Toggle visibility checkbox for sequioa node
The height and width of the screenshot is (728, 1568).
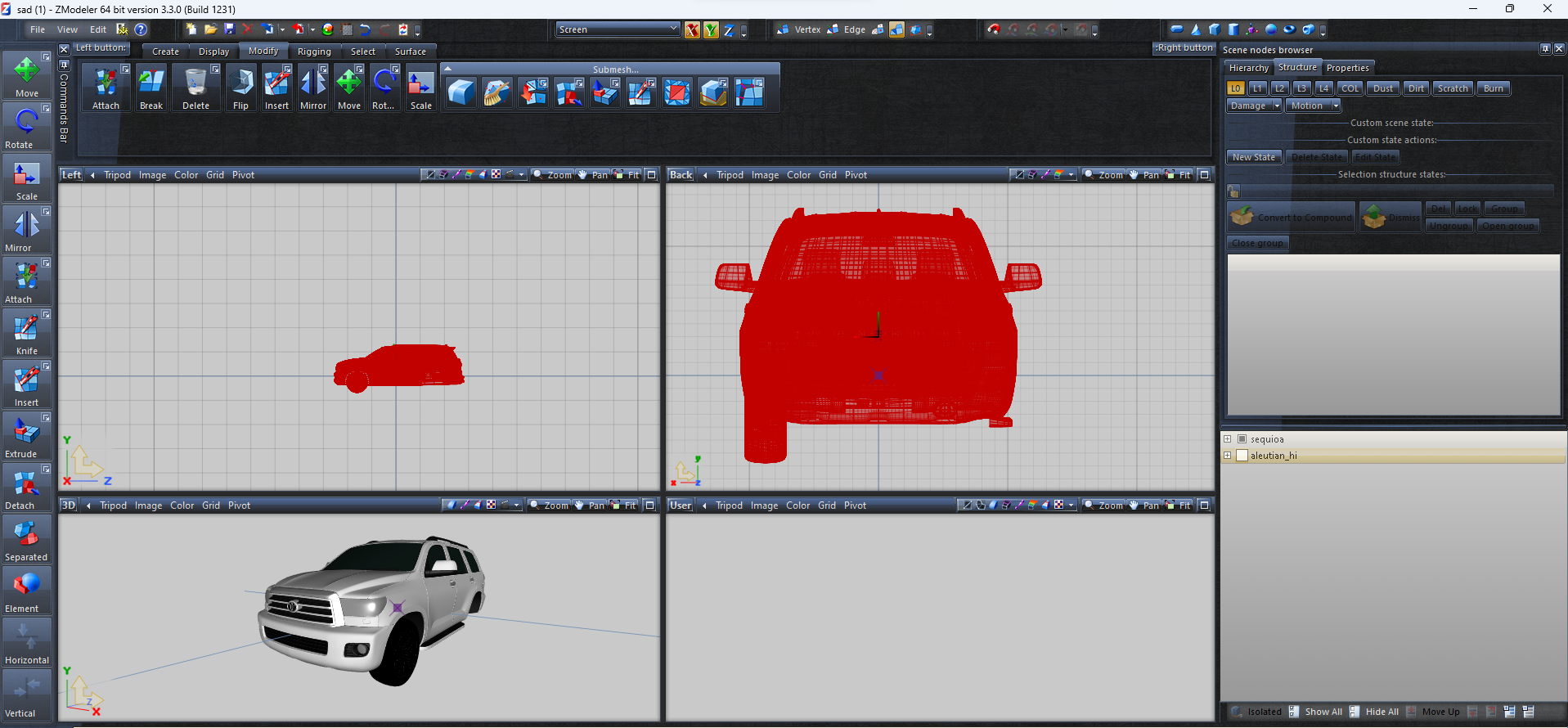pos(1242,439)
